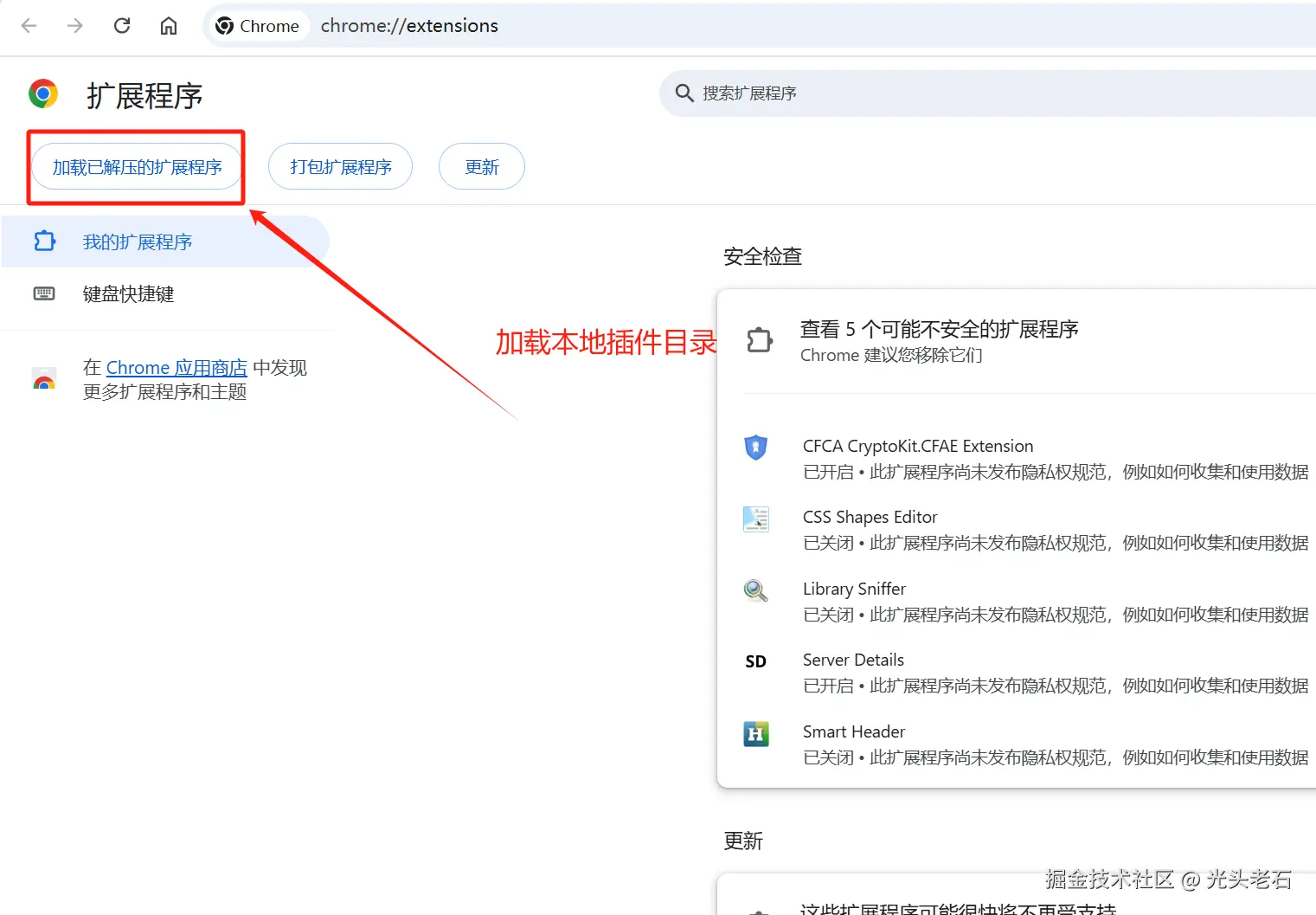
Task: Click the 更新 button
Action: click(x=482, y=166)
